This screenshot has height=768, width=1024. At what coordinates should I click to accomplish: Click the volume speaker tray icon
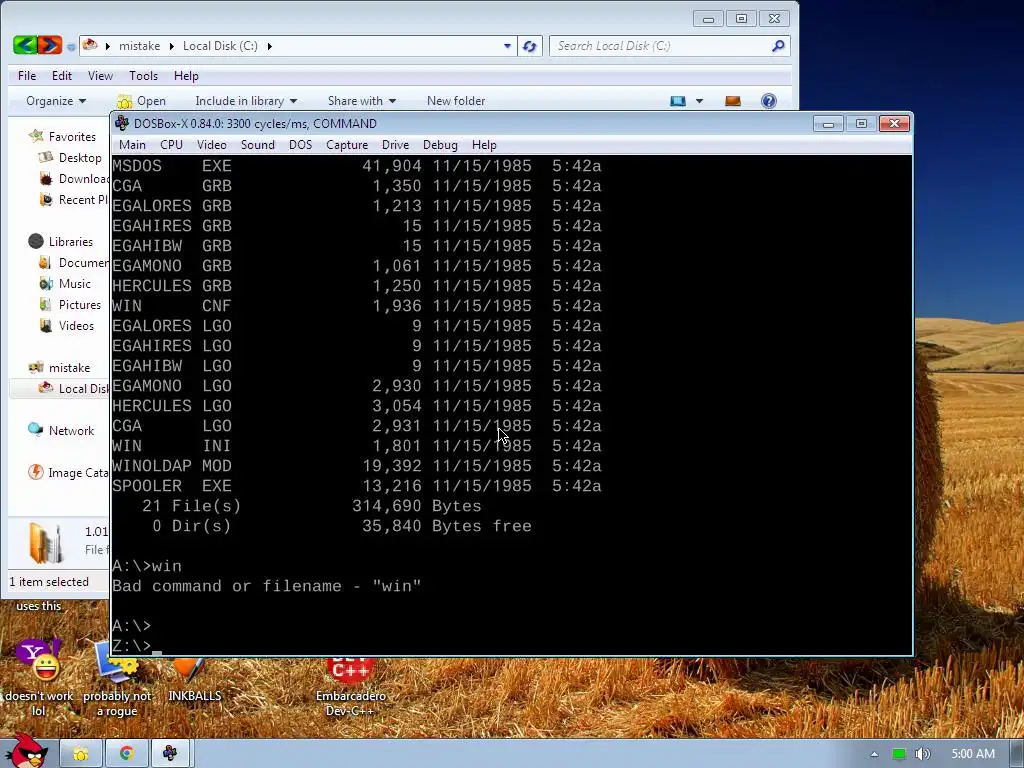pyautogui.click(x=922, y=754)
